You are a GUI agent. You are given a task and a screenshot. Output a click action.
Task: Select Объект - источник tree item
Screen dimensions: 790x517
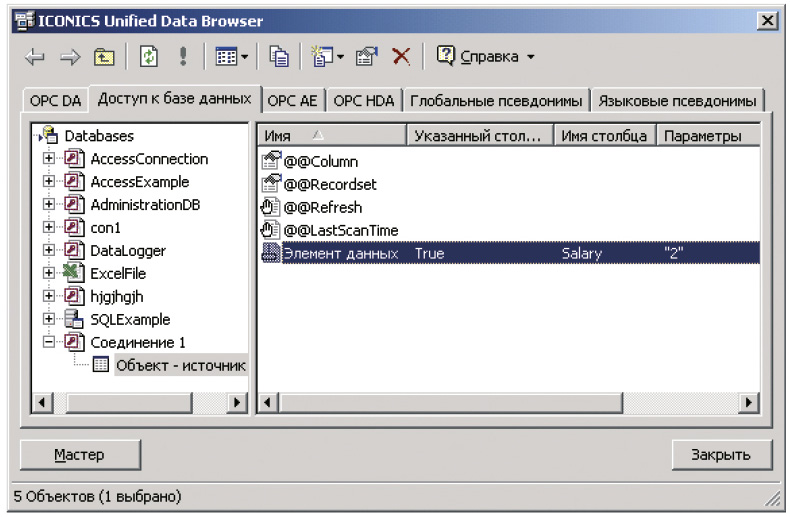(181, 365)
